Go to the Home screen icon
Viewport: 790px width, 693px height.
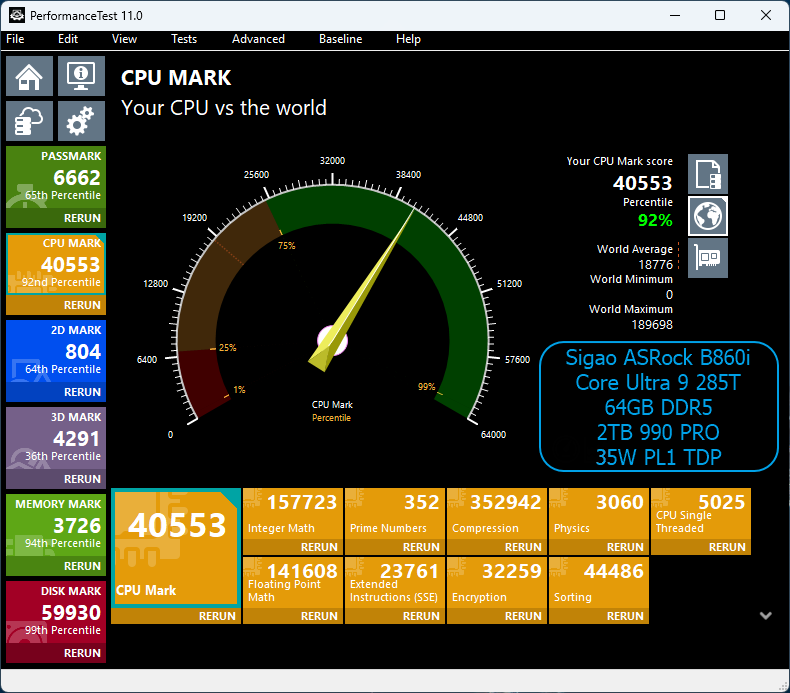point(29,76)
